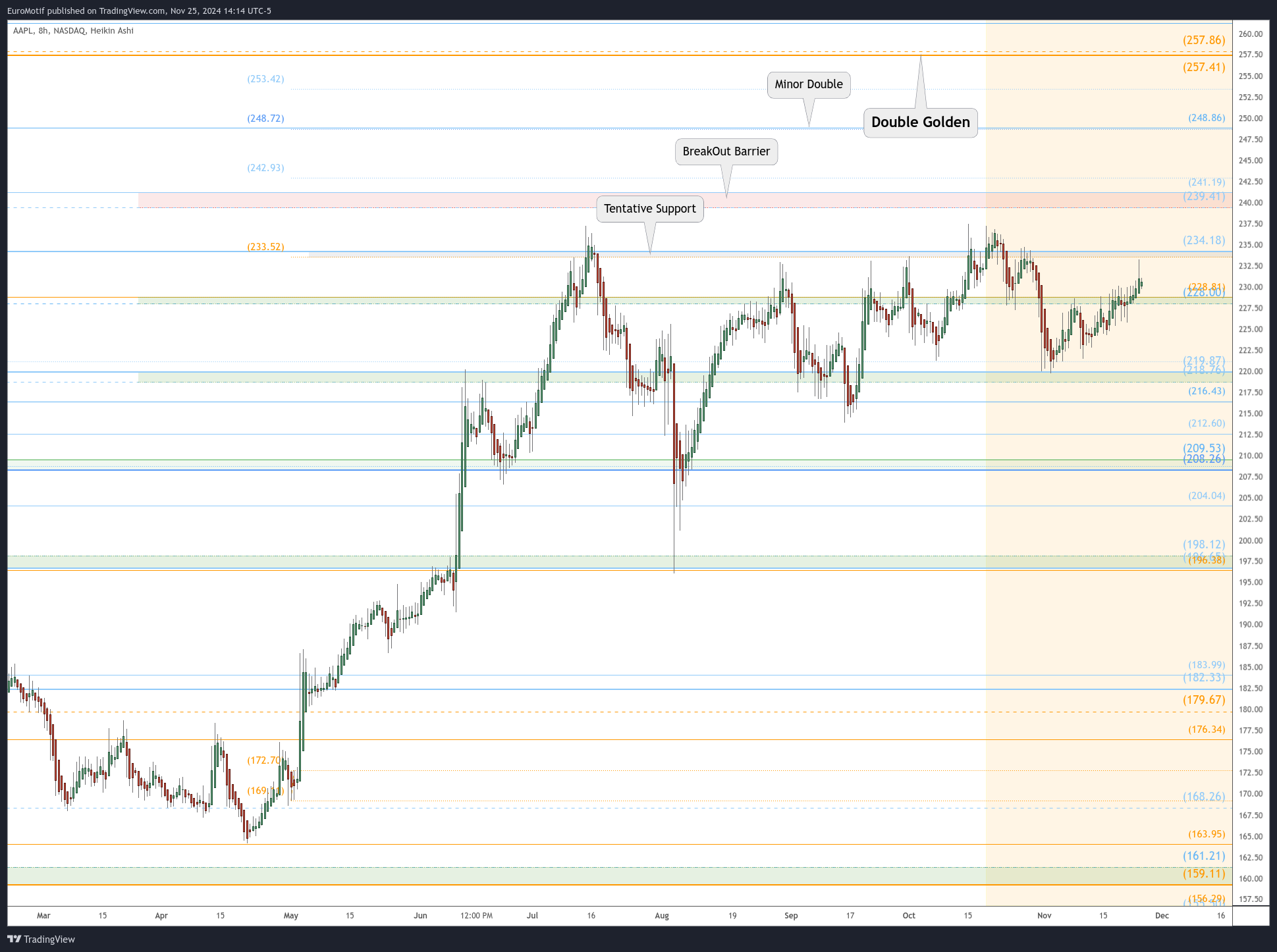This screenshot has height=952, width=1277.
Task: Click the Sep label on time axis
Action: pos(791,916)
